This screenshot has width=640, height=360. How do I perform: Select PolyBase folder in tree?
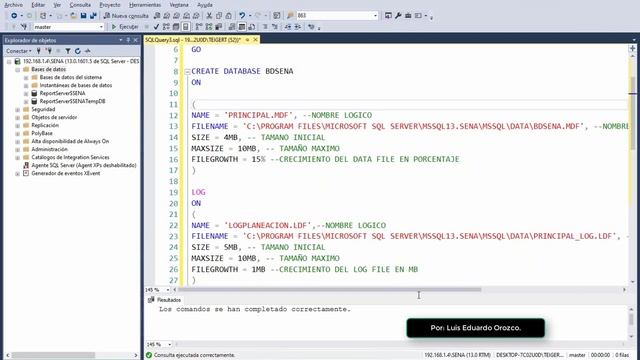coord(42,133)
